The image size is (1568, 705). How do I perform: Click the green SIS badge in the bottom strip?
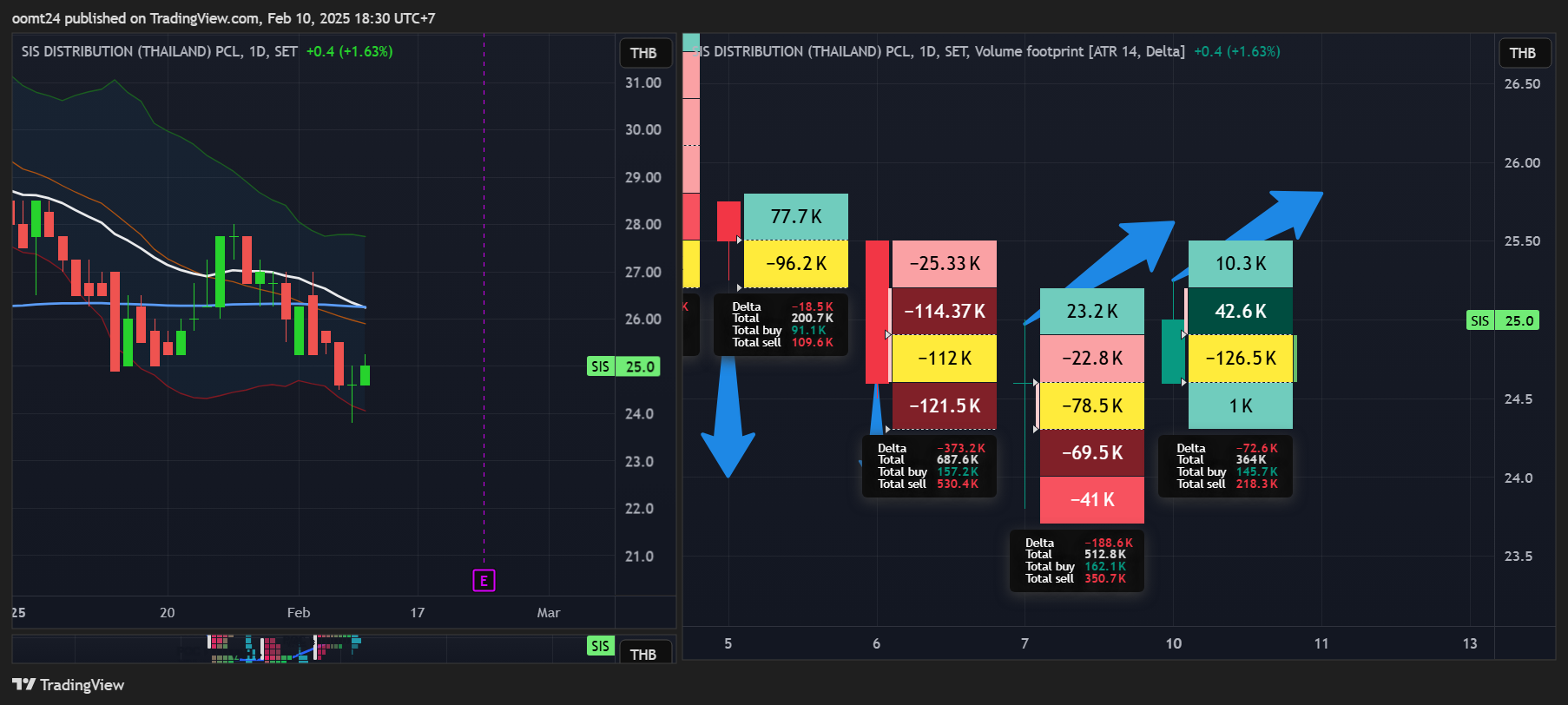pyautogui.click(x=600, y=645)
